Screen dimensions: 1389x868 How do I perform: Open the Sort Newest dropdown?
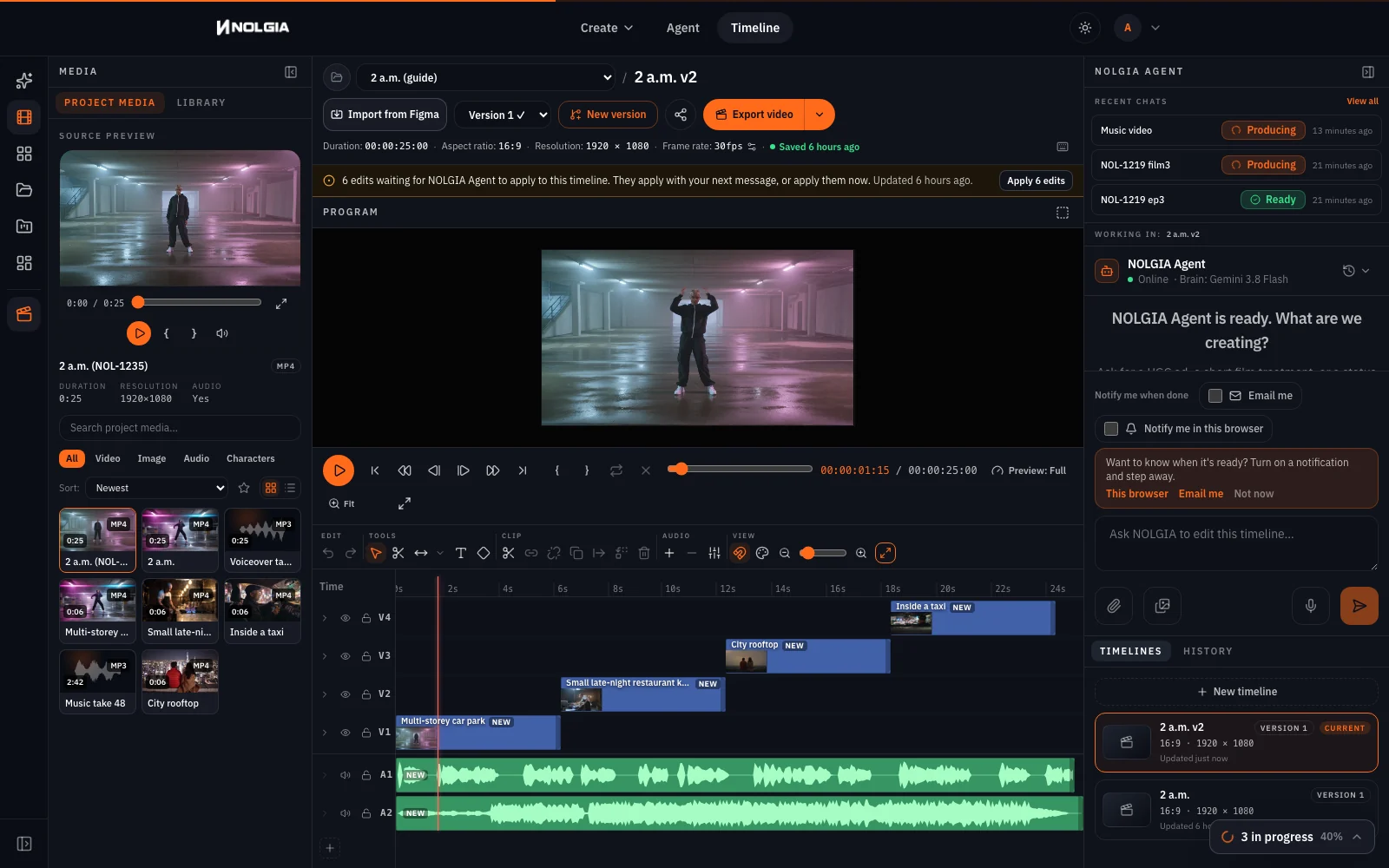pos(156,488)
